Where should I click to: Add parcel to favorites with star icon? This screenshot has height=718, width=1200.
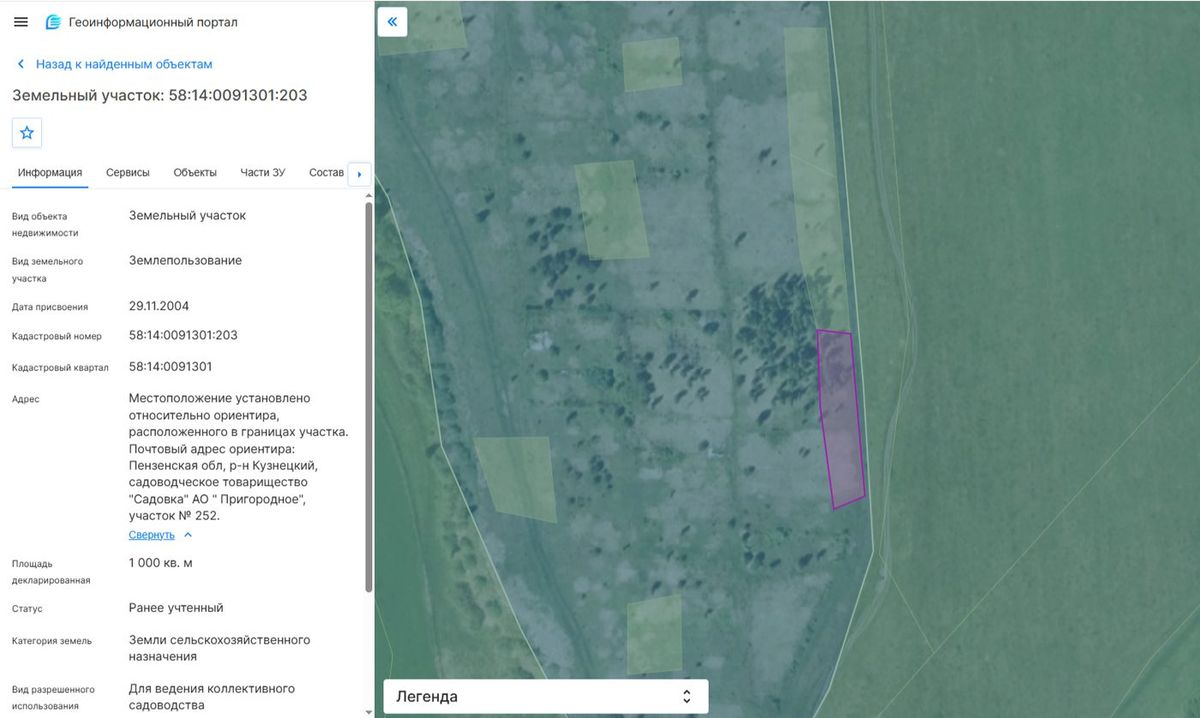[x=27, y=132]
